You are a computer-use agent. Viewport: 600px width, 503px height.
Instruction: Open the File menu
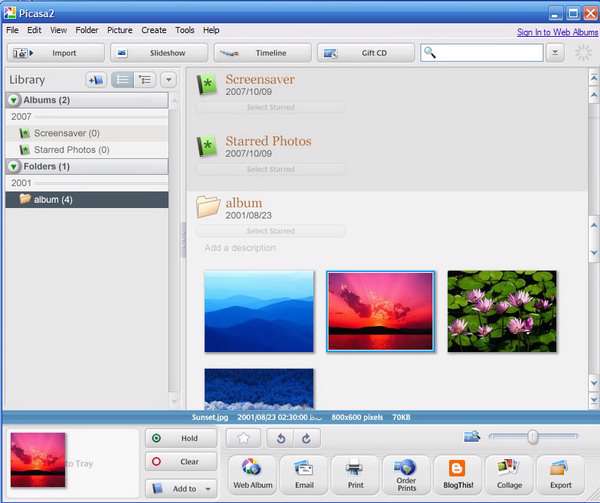(x=12, y=30)
